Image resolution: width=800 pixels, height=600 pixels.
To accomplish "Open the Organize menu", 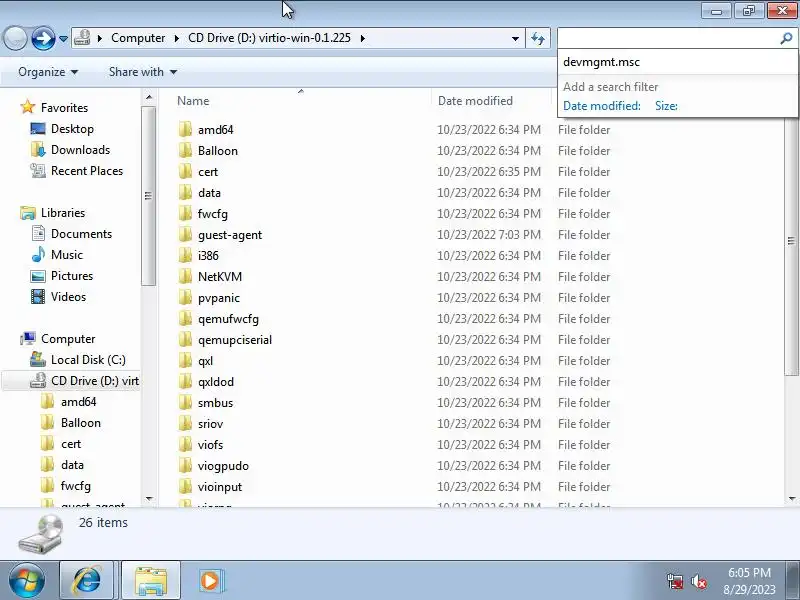I will (x=48, y=72).
